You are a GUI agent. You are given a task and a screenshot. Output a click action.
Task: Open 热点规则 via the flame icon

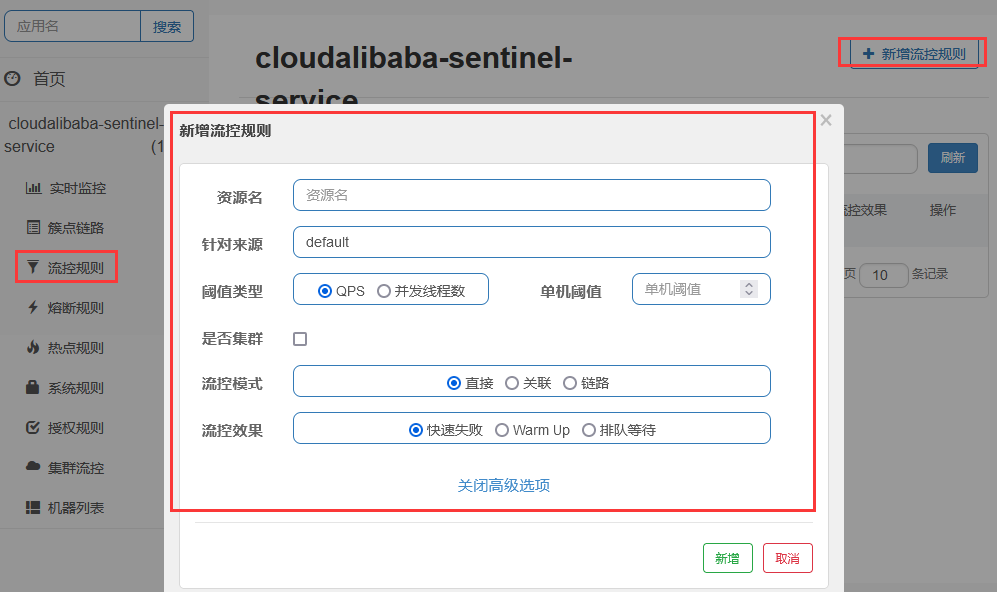tap(33, 347)
